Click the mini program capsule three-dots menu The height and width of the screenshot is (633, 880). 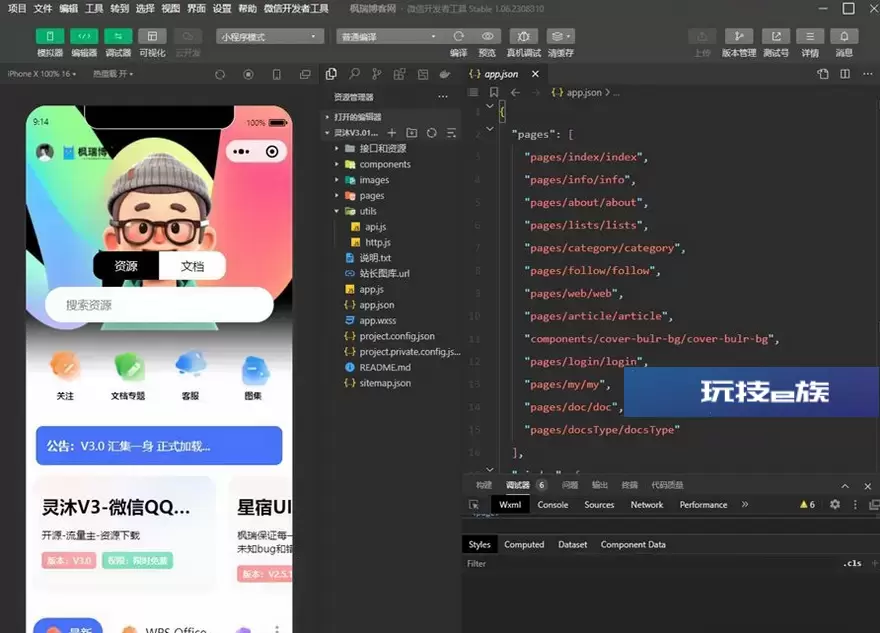point(241,152)
